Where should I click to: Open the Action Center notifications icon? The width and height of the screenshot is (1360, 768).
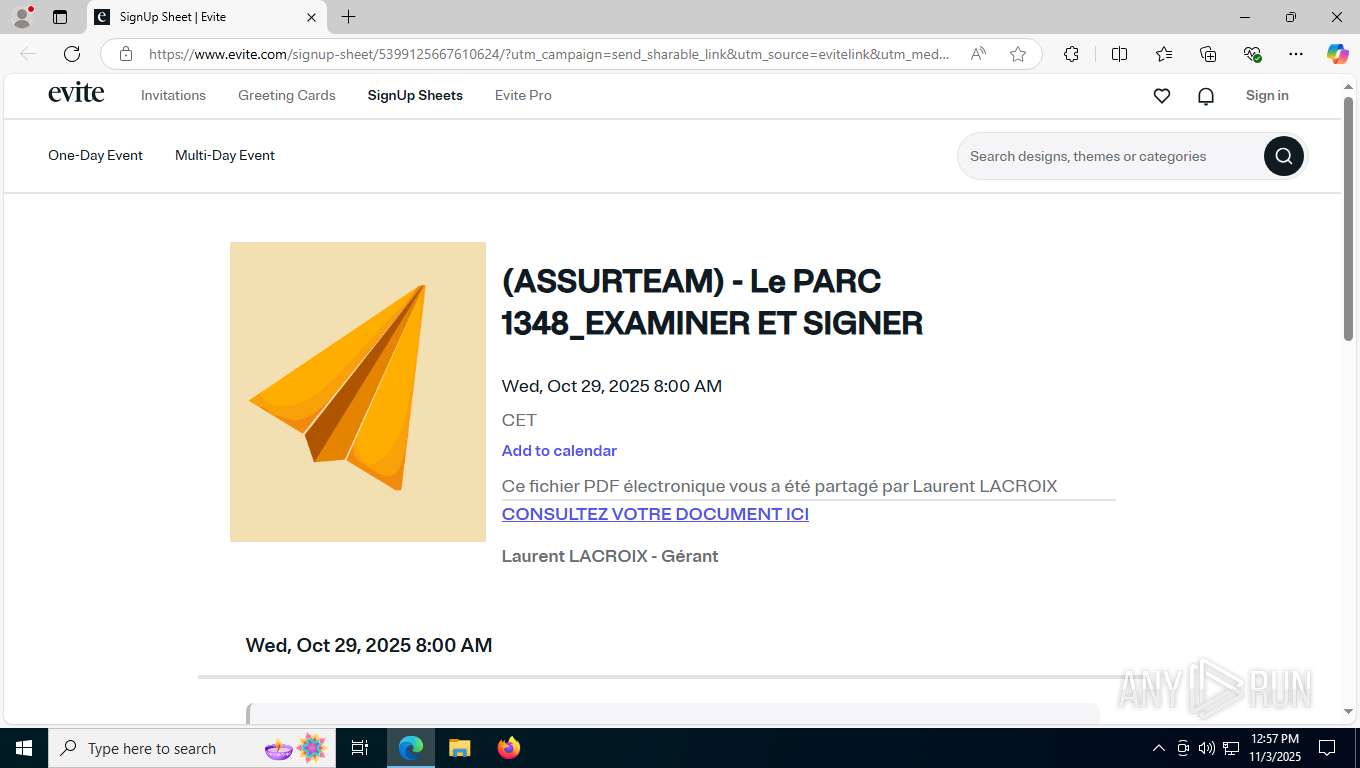[x=1327, y=748]
